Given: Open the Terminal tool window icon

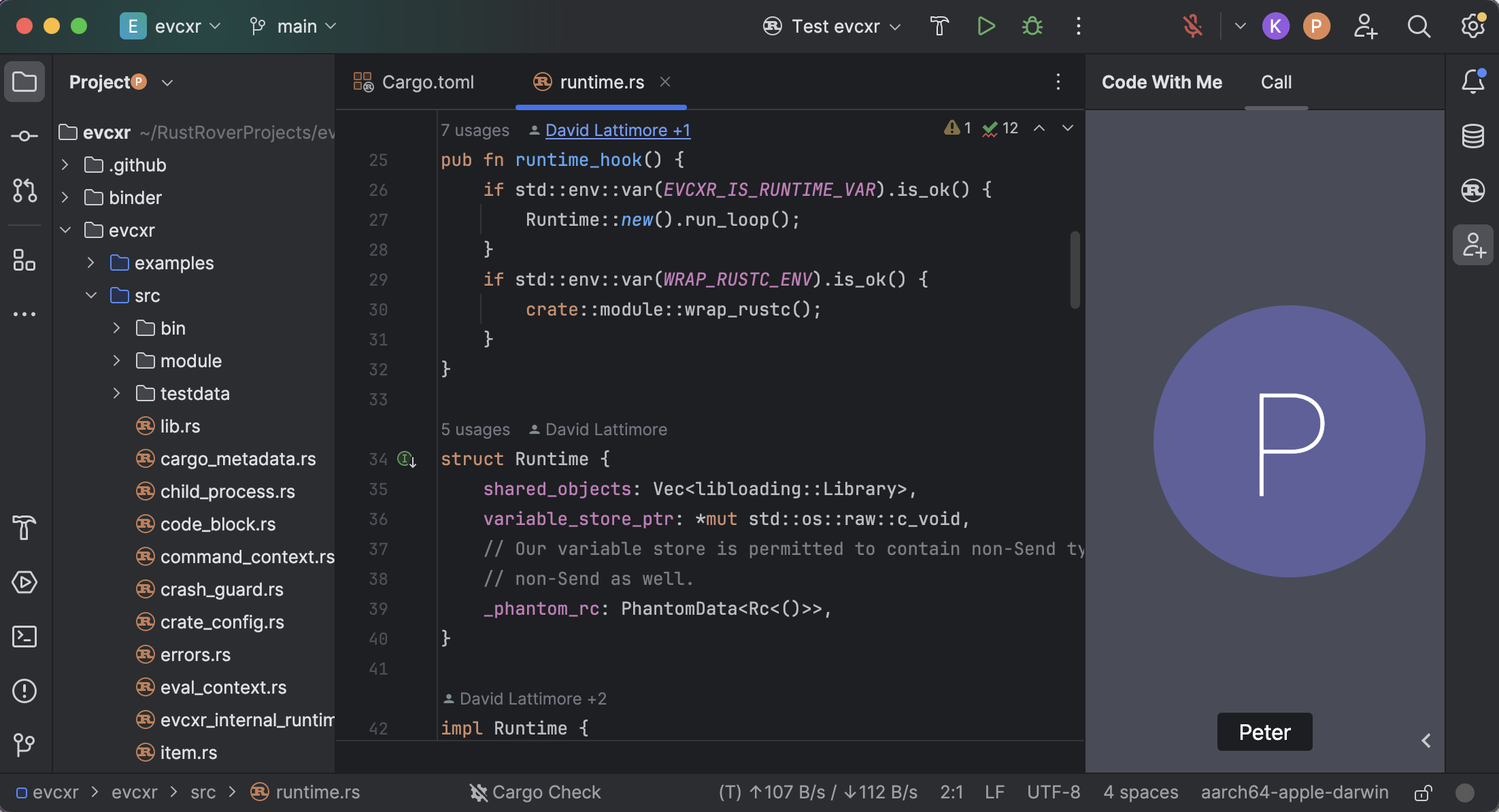Looking at the screenshot, I should pyautogui.click(x=24, y=637).
